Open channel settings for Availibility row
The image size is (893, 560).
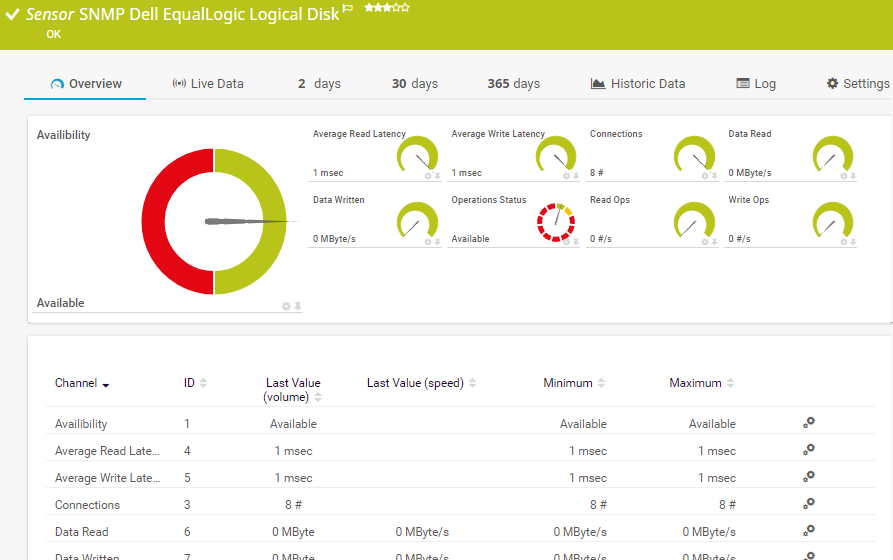pyautogui.click(x=809, y=423)
